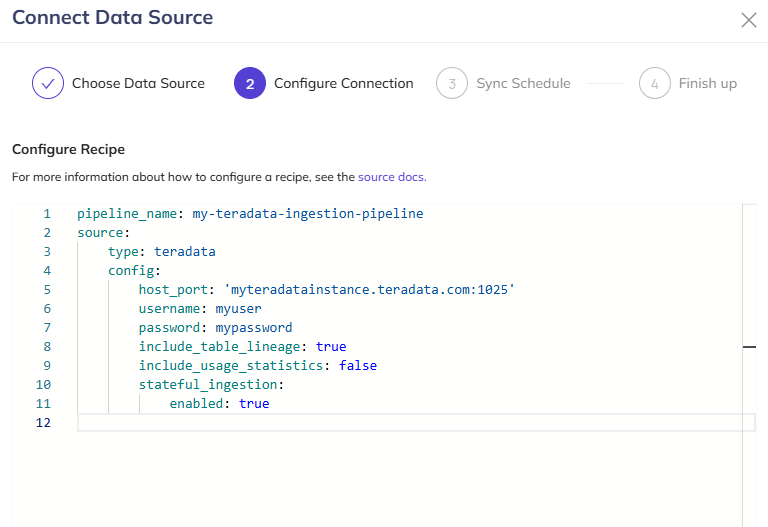Close the Connect Data Source dialog

748,20
